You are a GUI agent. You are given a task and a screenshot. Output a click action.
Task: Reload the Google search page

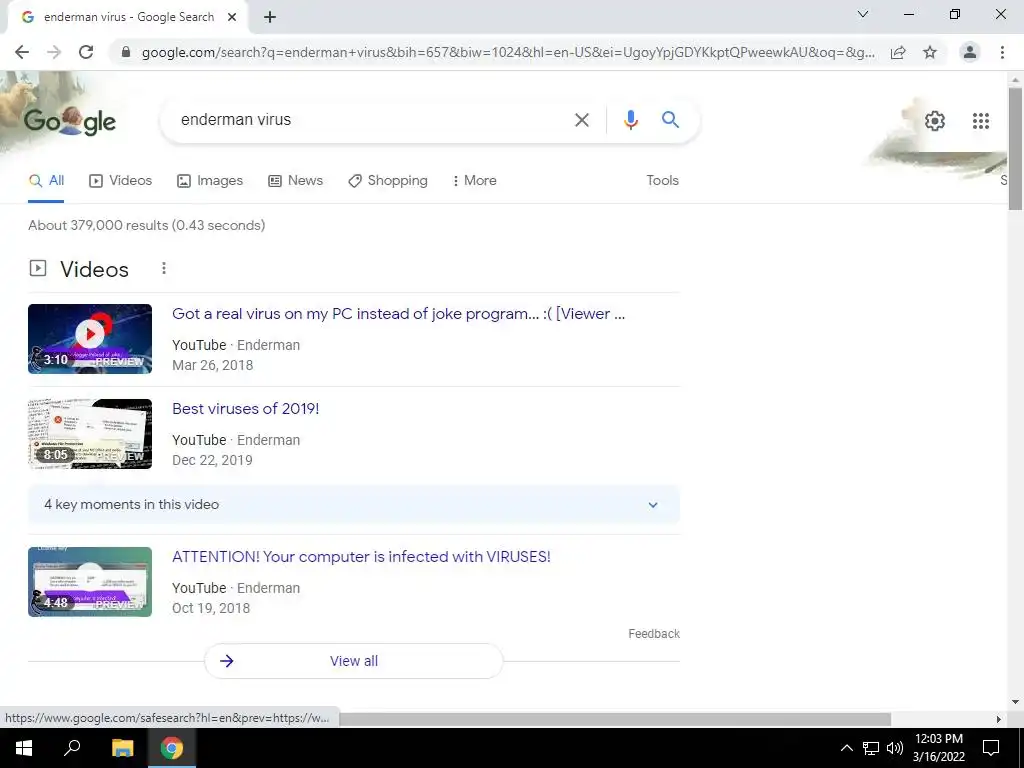[x=86, y=52]
